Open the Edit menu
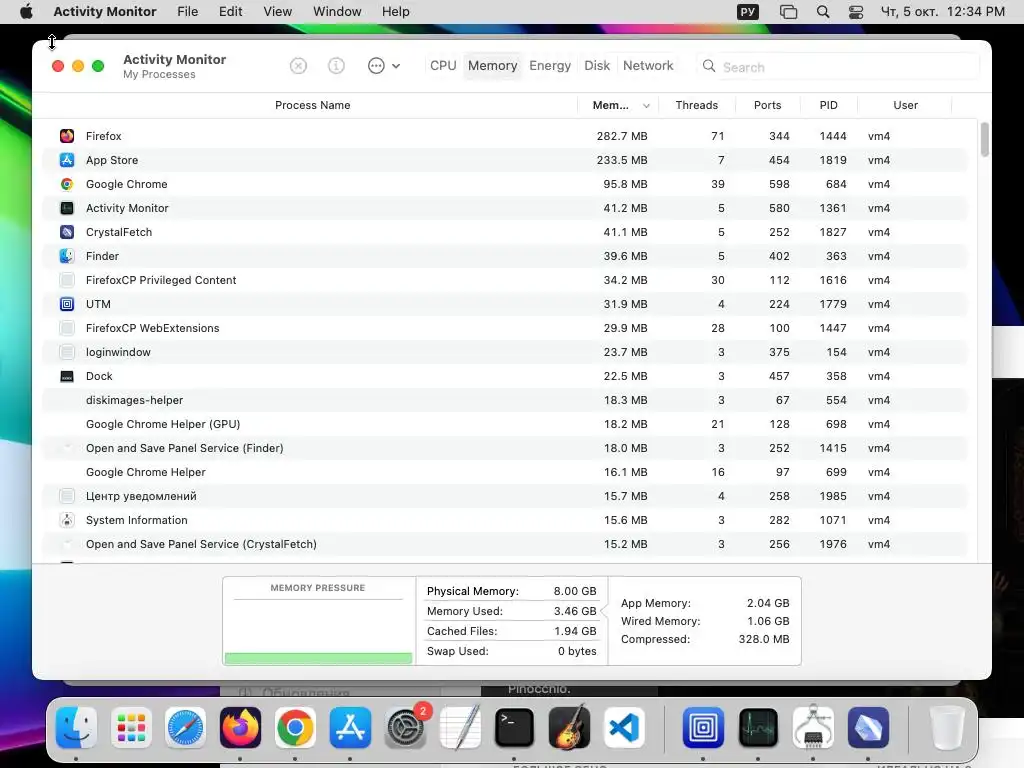The height and width of the screenshot is (768, 1024). pyautogui.click(x=231, y=12)
